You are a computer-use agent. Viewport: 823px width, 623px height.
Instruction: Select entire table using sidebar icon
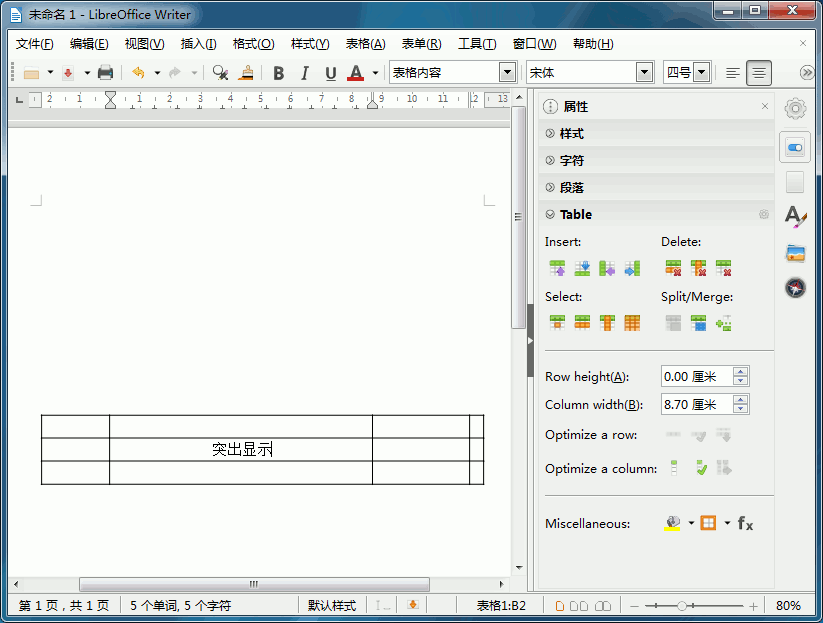(632, 323)
